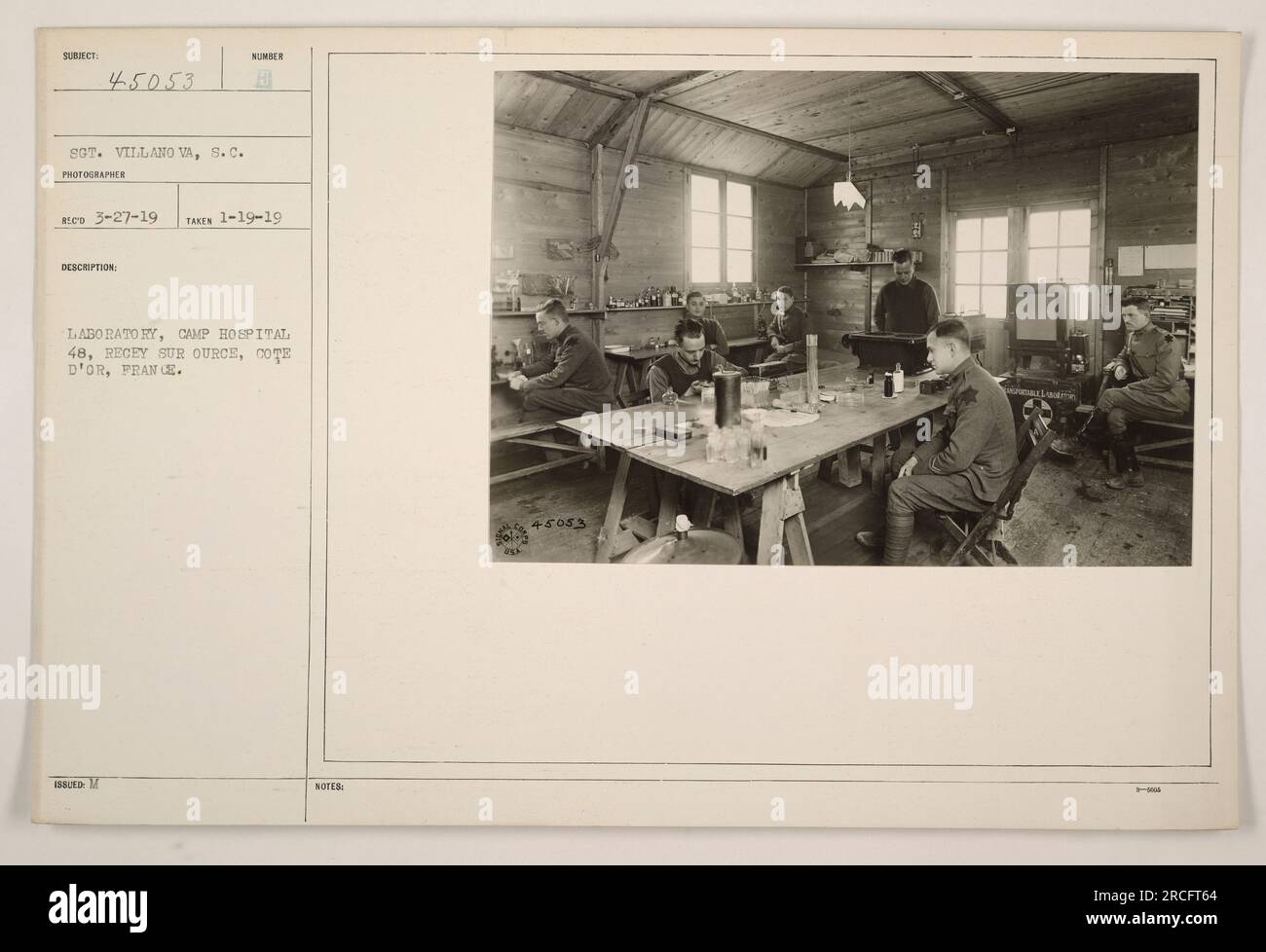Select the TAKEN date 1-19-19
Viewport: 1266px width, 952px height.
(246, 218)
